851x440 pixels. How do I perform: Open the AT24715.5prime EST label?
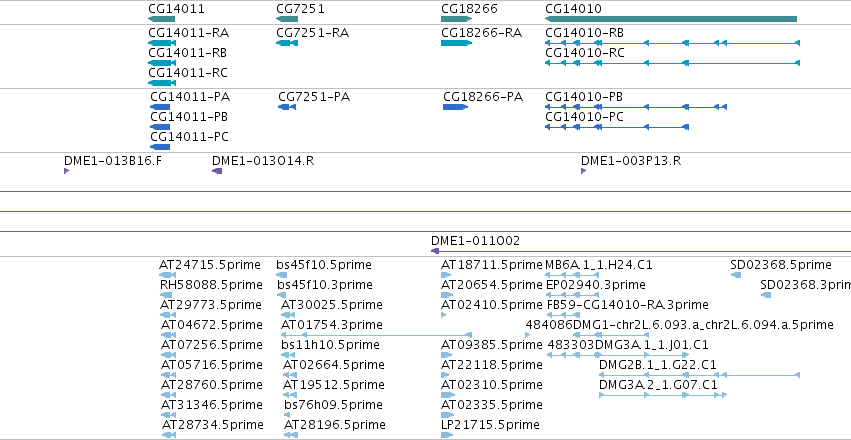(x=211, y=265)
